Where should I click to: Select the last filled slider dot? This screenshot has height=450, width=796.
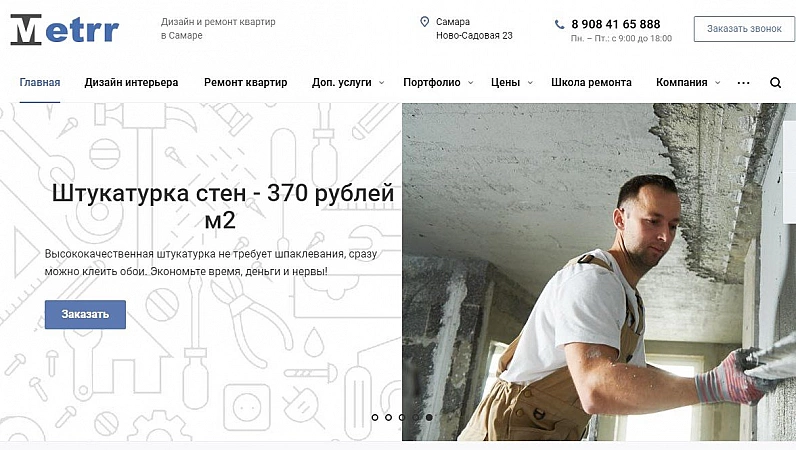(x=429, y=417)
